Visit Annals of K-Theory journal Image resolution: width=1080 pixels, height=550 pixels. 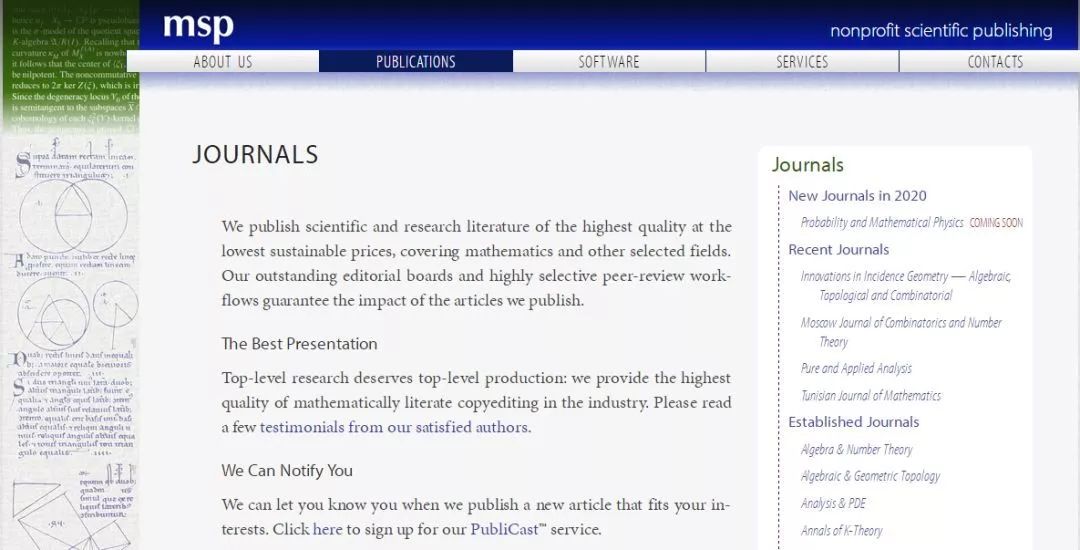pos(841,530)
